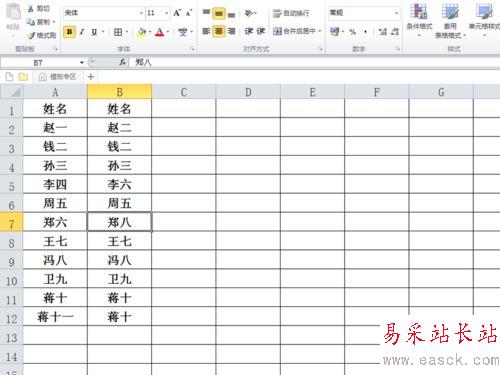Apply the yellow fill color bucket
Viewport: 500px width, 375px height.
coord(142,32)
